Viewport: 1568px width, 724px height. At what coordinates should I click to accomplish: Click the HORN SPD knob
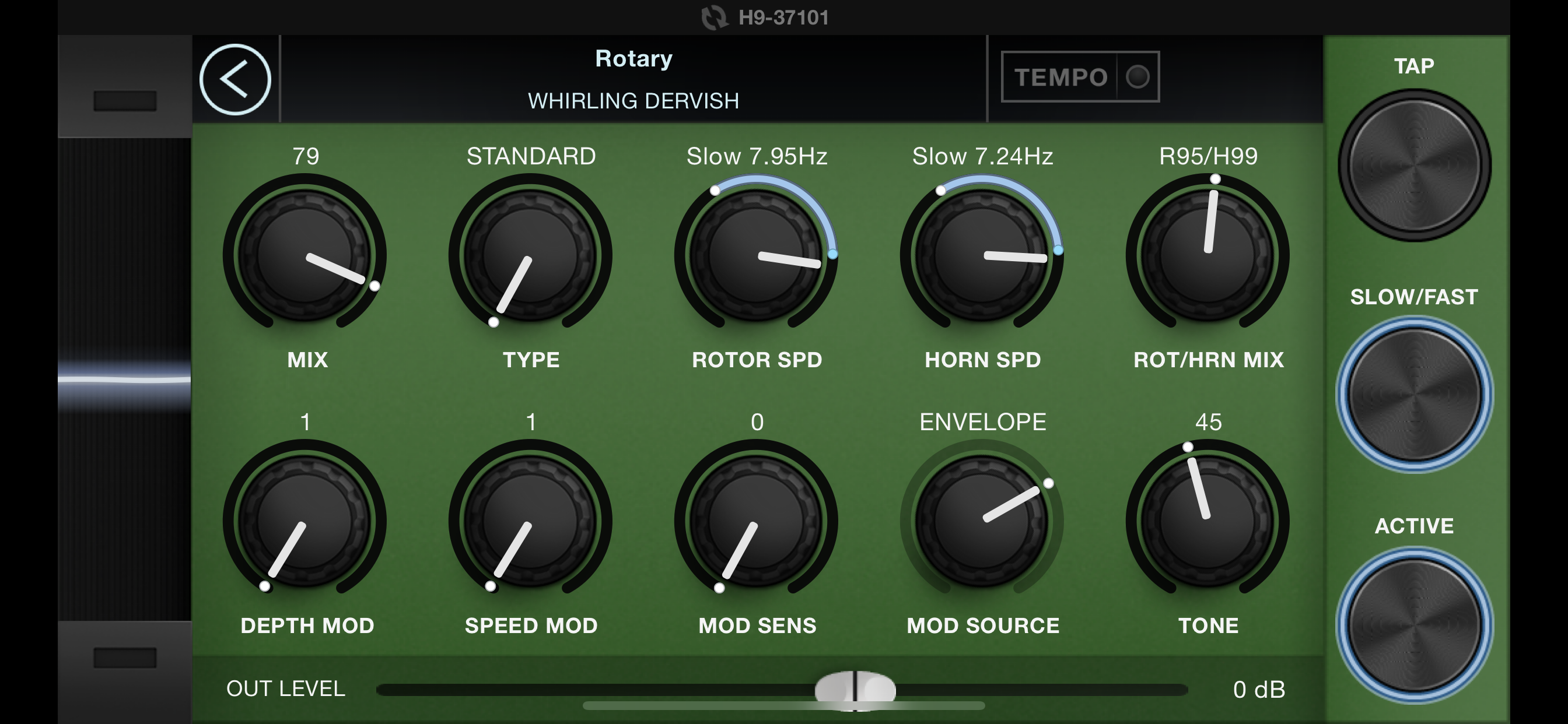pos(982,254)
